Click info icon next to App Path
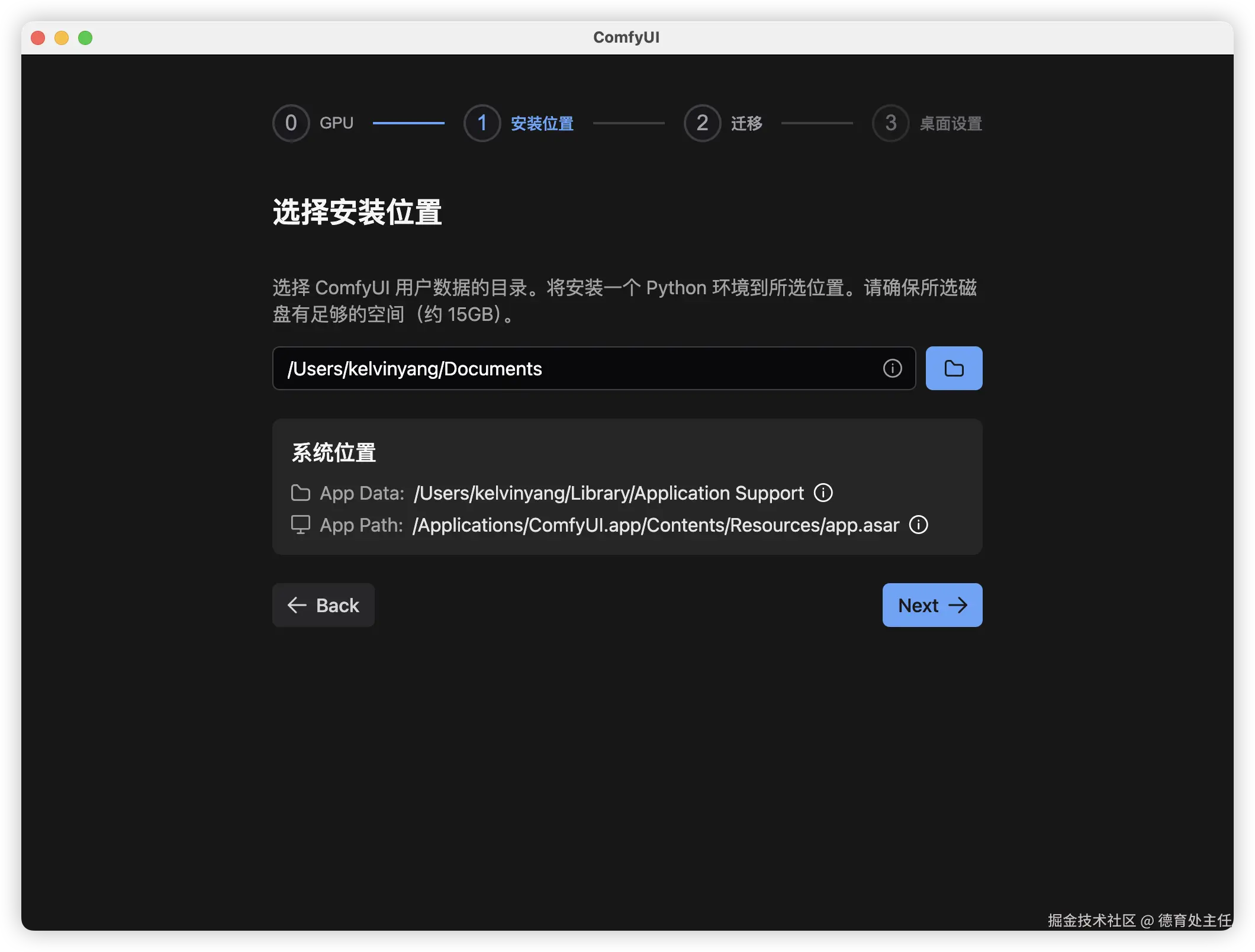The width and height of the screenshot is (1255, 952). click(918, 525)
